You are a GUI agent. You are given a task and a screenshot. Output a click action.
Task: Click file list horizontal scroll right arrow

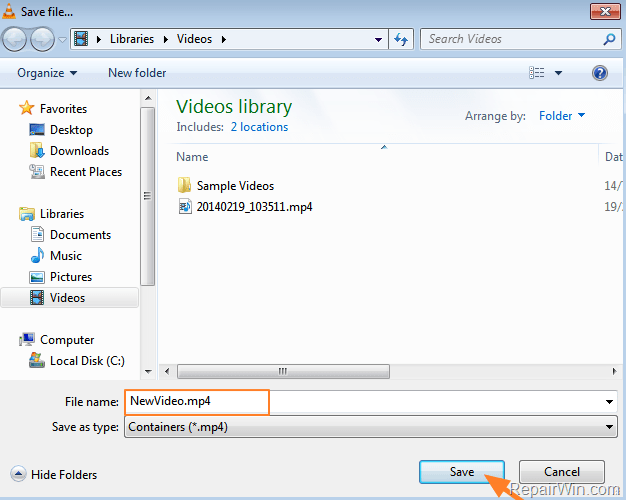click(614, 371)
